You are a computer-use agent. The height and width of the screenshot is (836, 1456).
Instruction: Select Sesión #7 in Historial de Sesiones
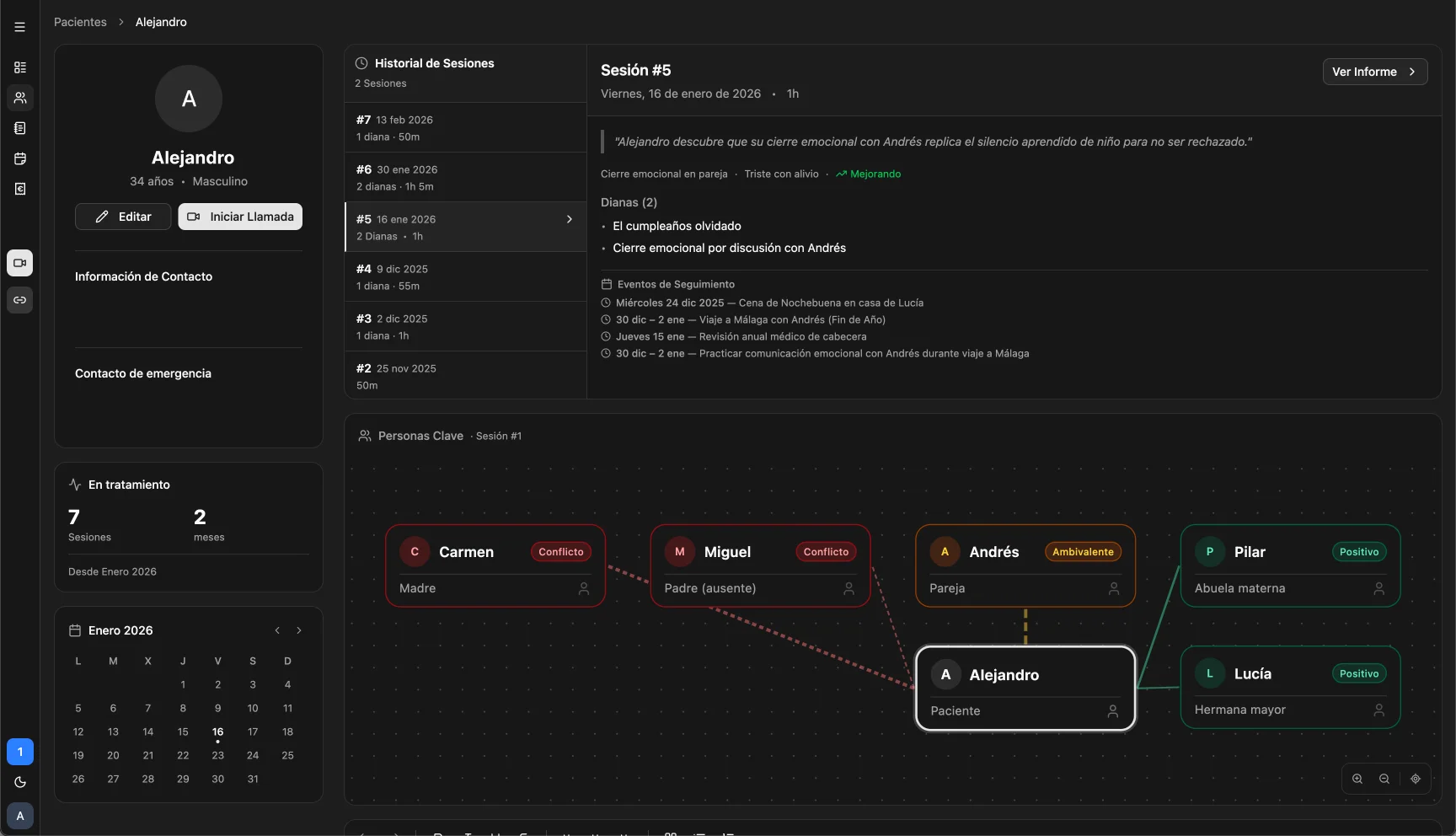coord(464,128)
